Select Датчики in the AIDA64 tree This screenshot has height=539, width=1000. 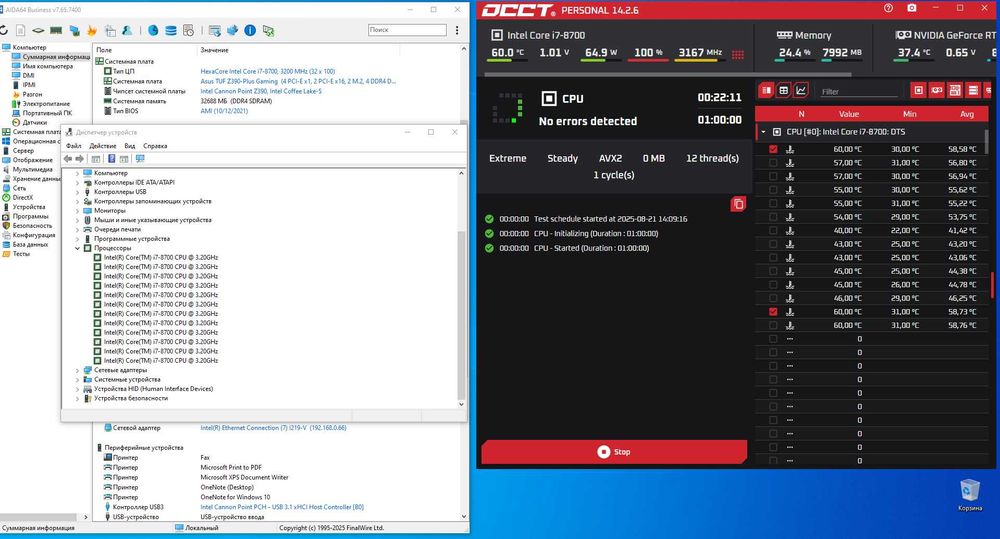(34, 122)
